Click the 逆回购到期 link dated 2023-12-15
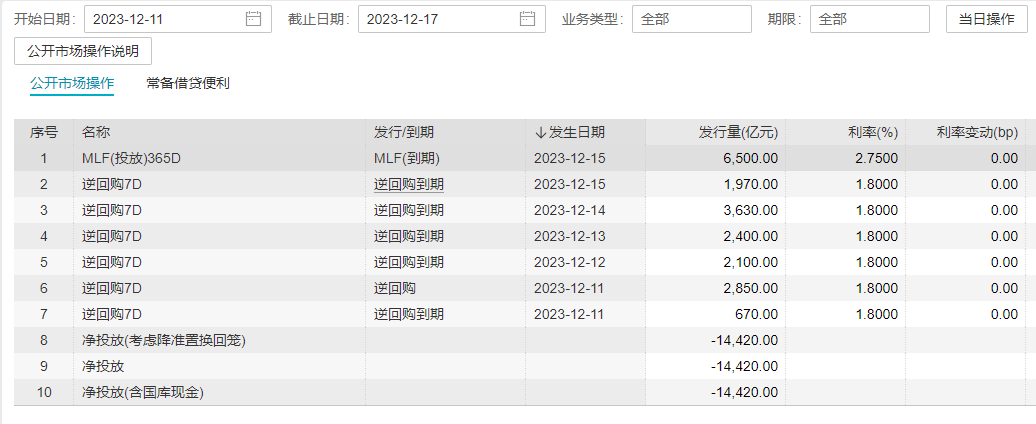 tap(408, 184)
